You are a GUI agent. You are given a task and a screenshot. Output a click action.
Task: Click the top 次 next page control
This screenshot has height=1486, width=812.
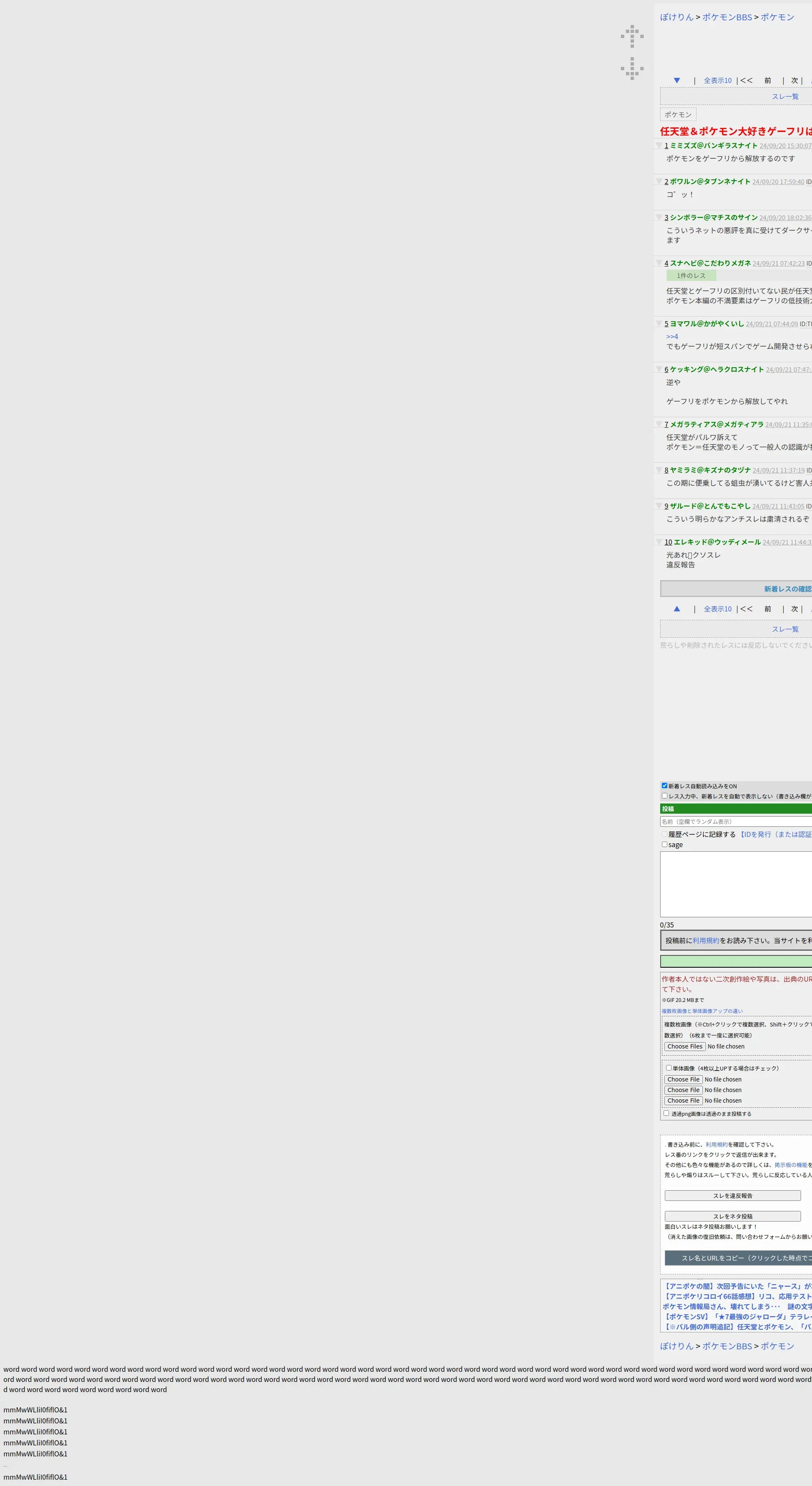[795, 81]
